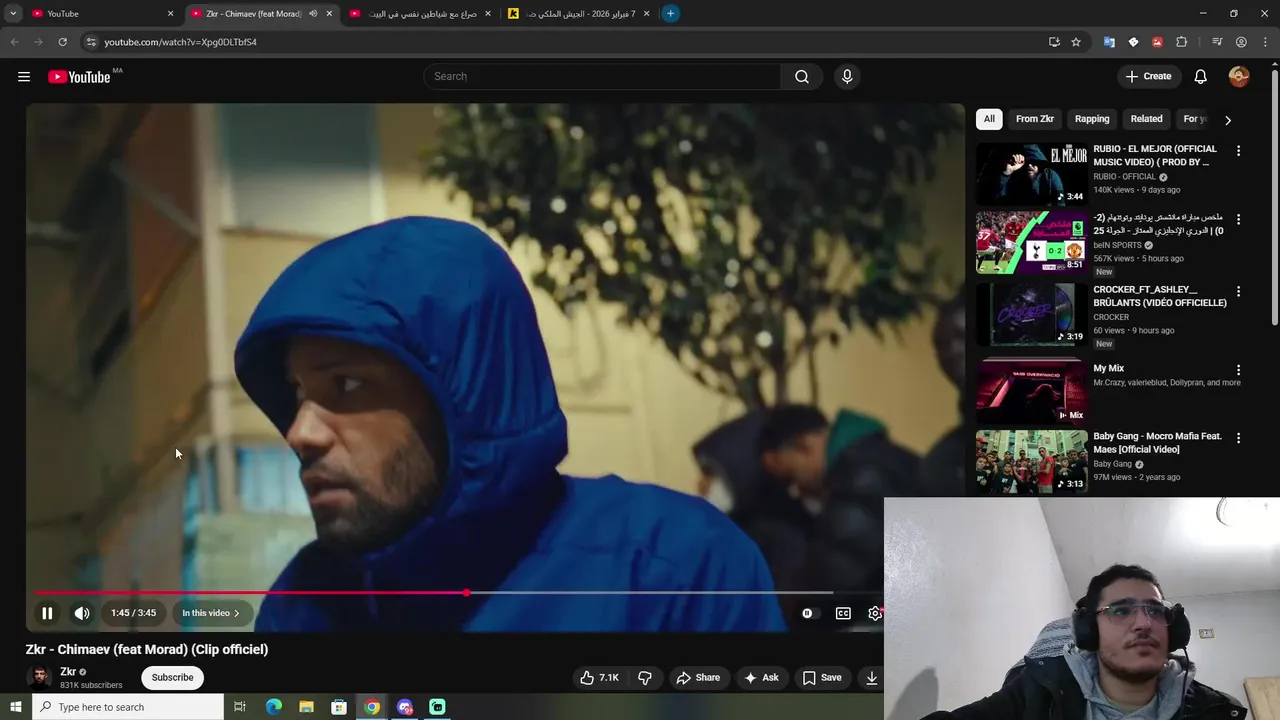Screen dimensions: 1280x720
Task: Open the Chrome profile icon
Action: [1241, 42]
